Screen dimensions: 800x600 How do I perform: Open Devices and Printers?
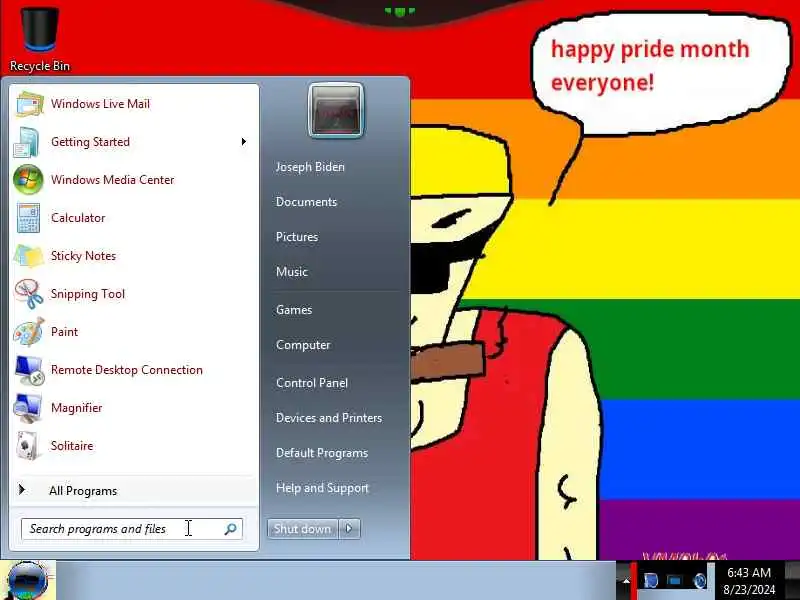point(329,418)
